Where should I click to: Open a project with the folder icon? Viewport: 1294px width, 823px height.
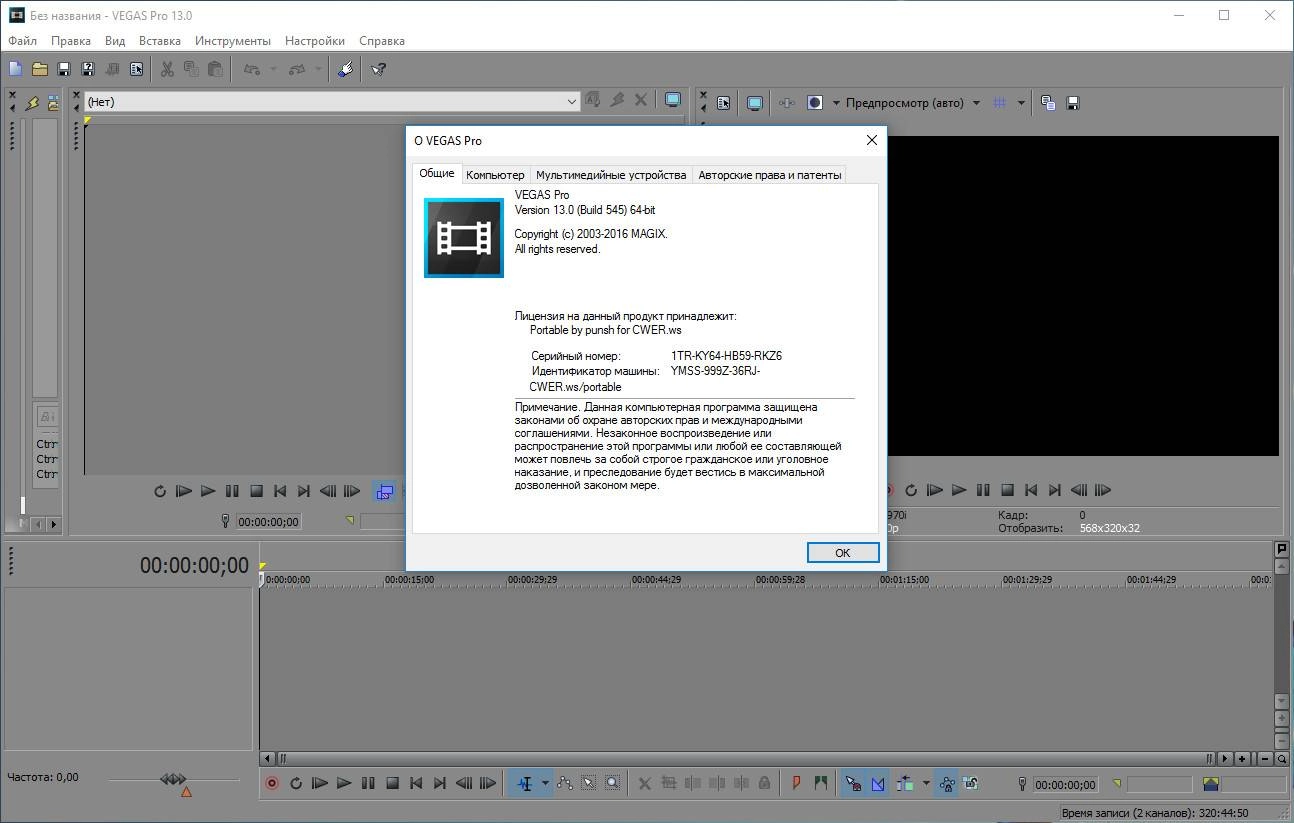[40, 69]
